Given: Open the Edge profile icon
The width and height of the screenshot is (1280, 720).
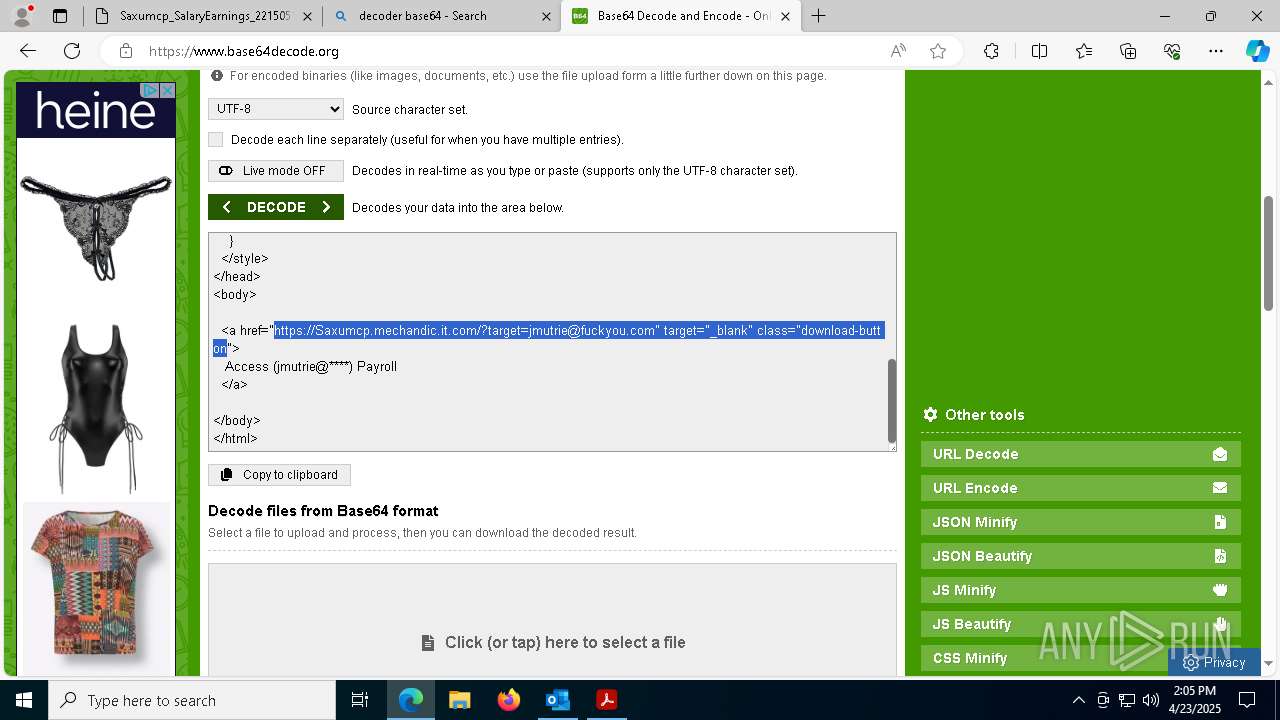Looking at the screenshot, I should tap(22, 15).
